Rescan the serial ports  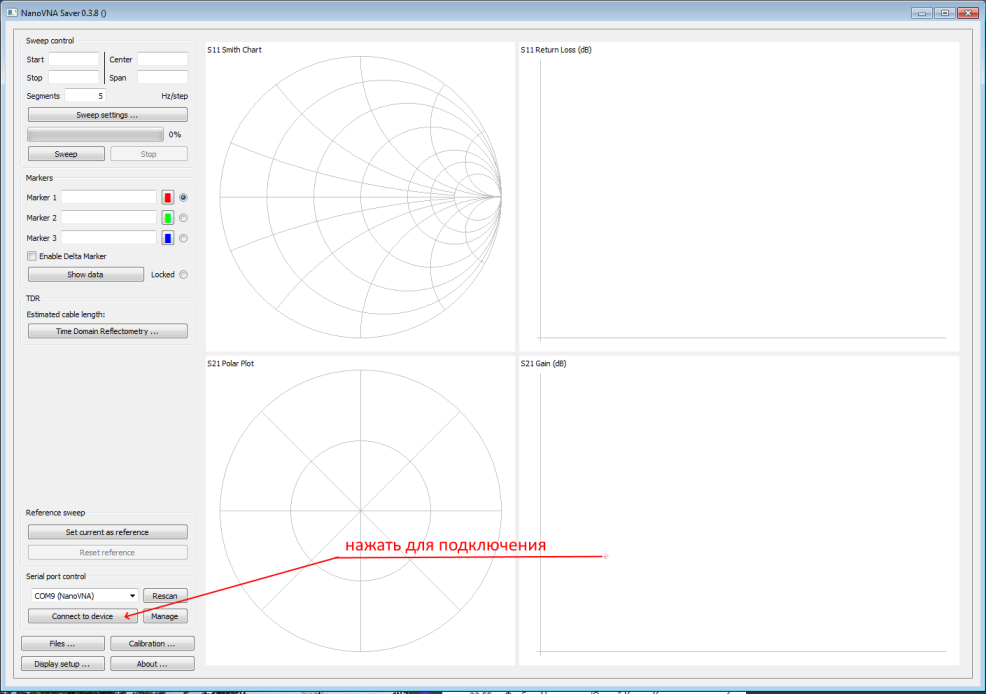coord(165,595)
